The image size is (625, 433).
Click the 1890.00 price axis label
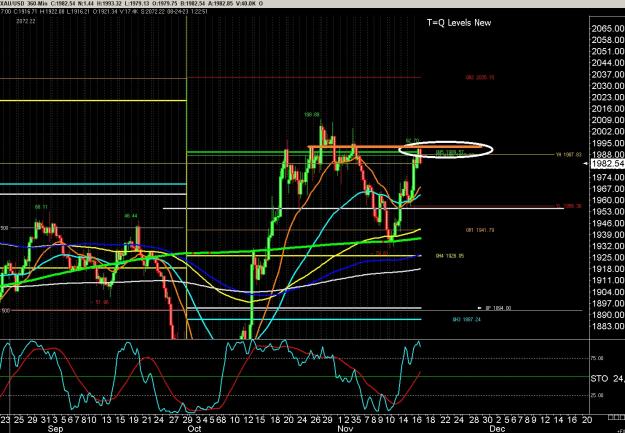click(608, 315)
